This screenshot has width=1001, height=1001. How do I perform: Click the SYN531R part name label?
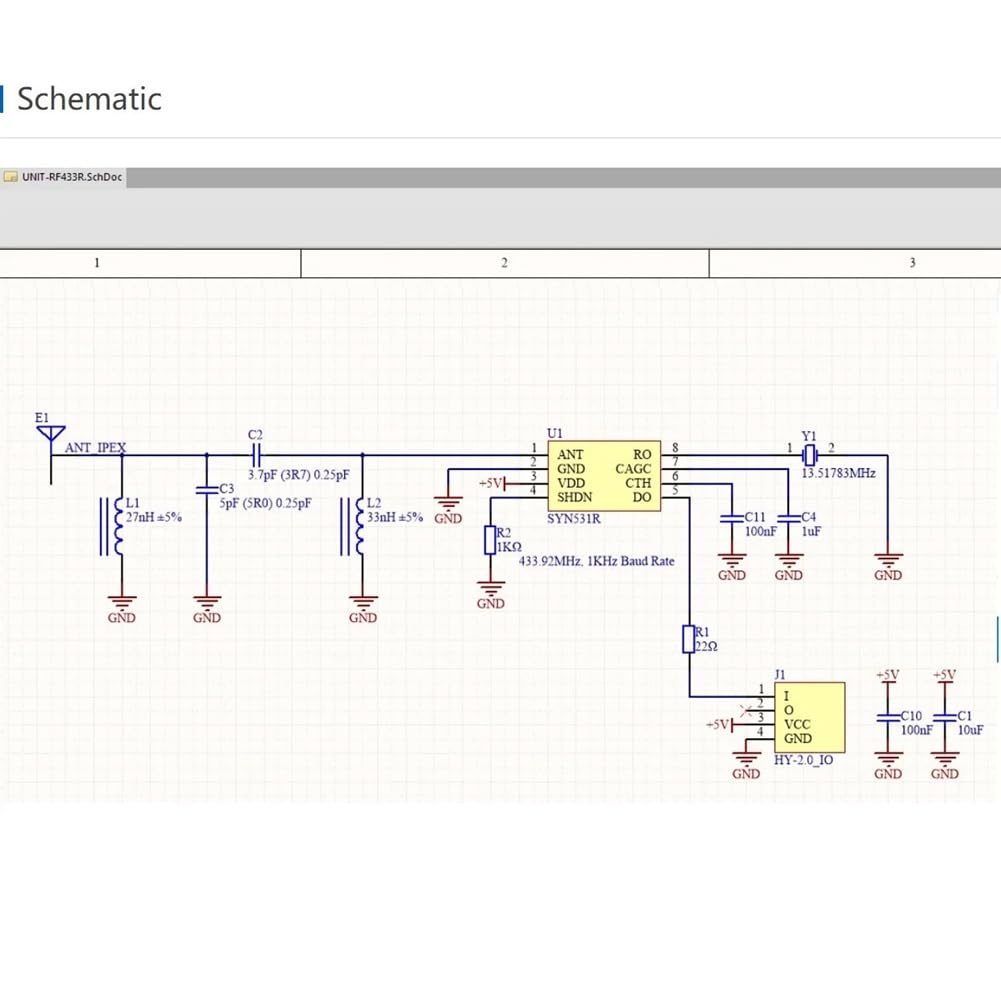574,518
